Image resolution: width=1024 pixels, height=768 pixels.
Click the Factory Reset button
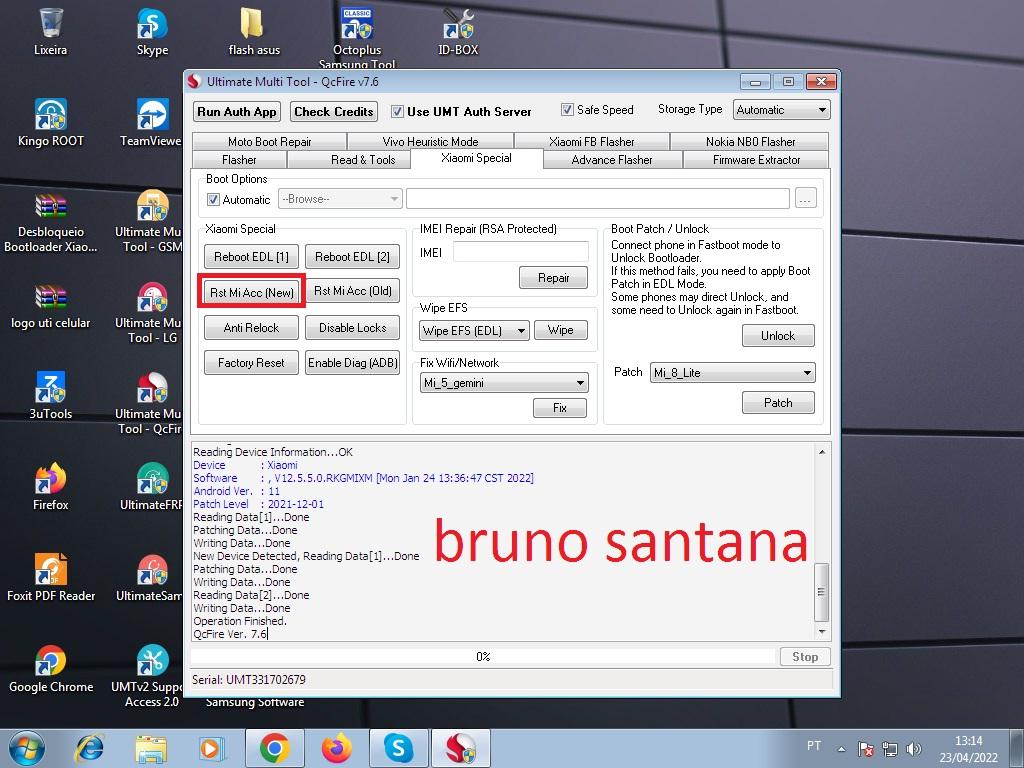click(251, 362)
